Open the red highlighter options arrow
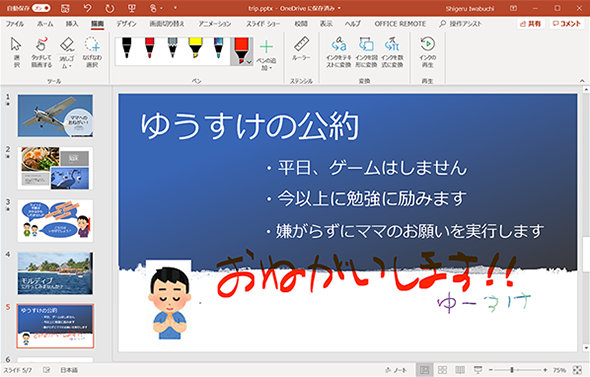 pyautogui.click(x=249, y=62)
